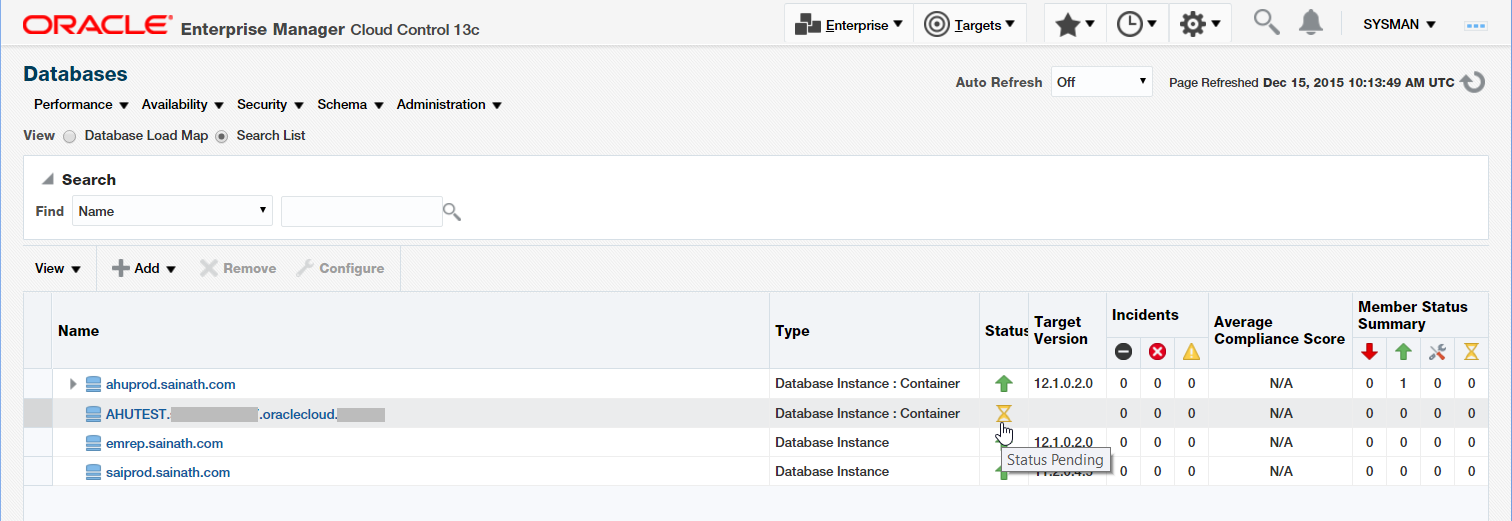Open the Setup gear menu
Image resolution: width=1512 pixels, height=521 pixels.
tap(1199, 24)
